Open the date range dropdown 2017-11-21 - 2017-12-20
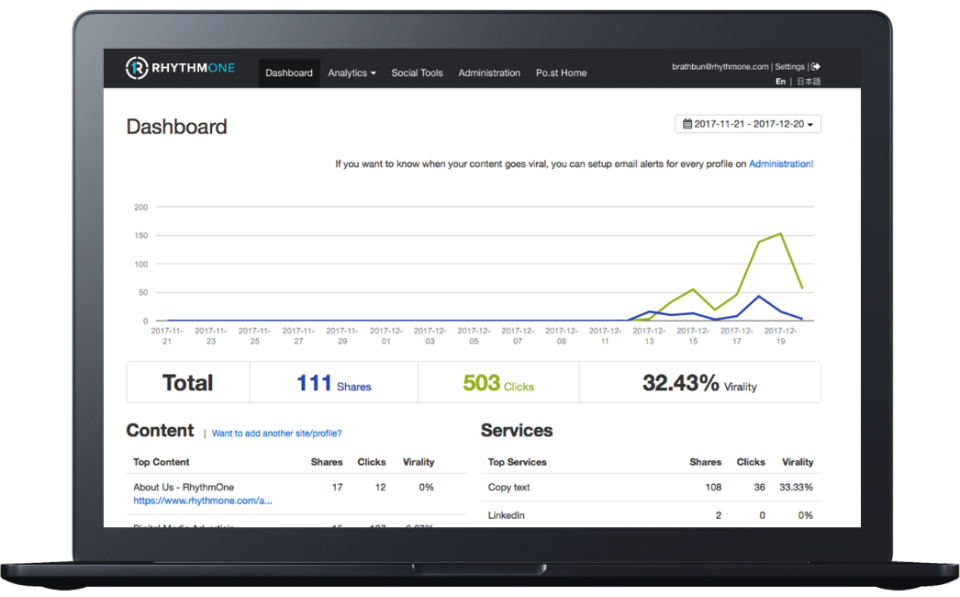This screenshot has height=597, width=960. pyautogui.click(x=748, y=124)
